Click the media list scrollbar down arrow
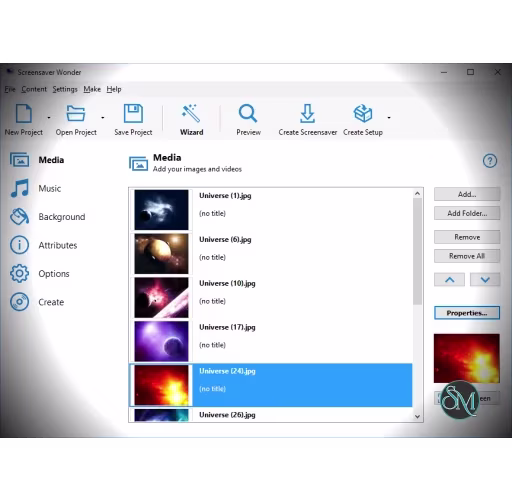Screen dimensions: 512x500 (417, 416)
